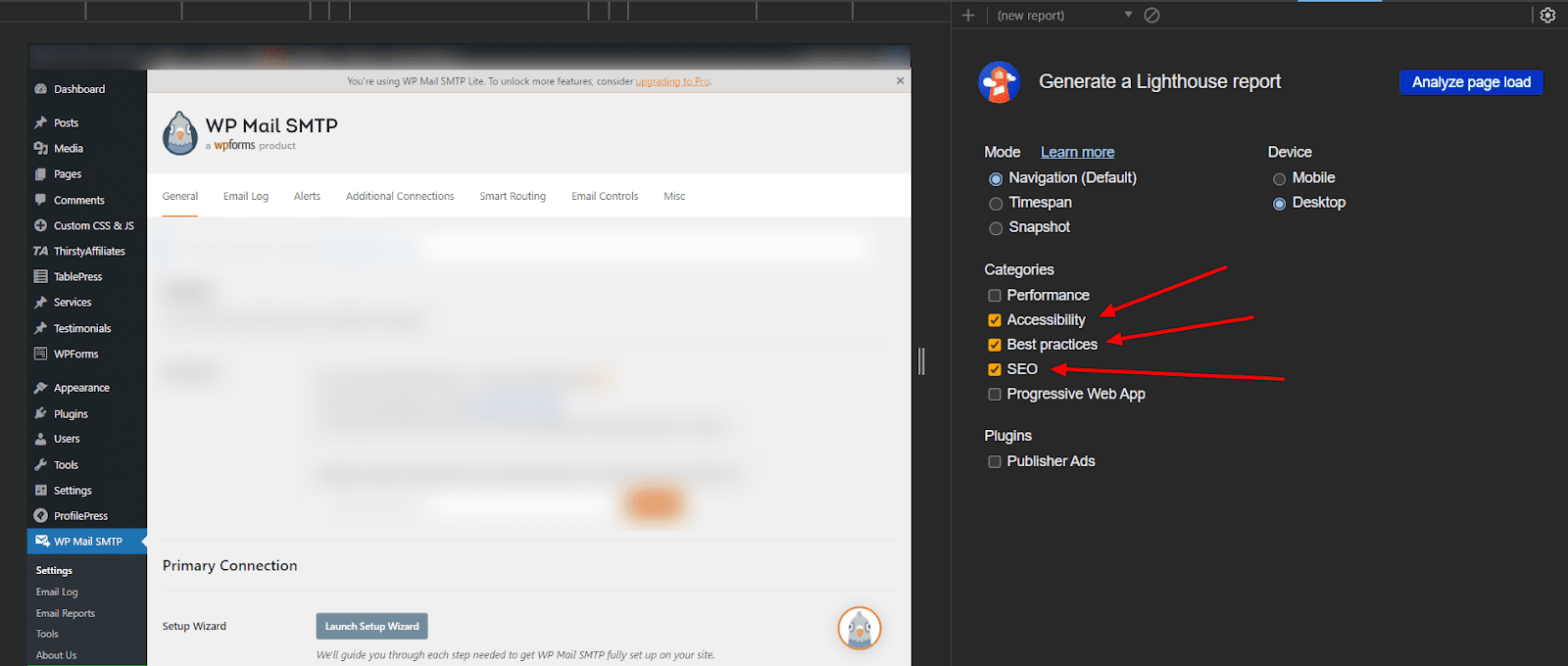Enable the Publisher Ads plugin checkbox

coord(995,461)
